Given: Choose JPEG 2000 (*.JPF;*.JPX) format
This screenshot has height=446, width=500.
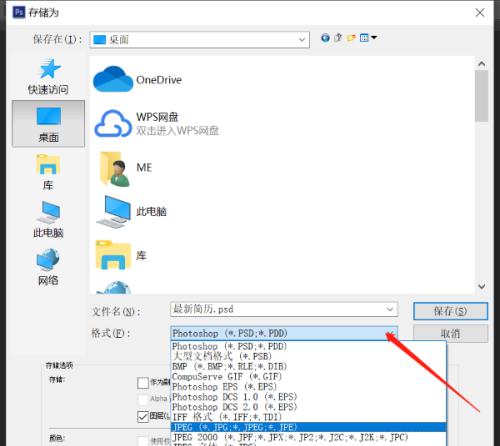Looking at the screenshot, I should point(308,437).
